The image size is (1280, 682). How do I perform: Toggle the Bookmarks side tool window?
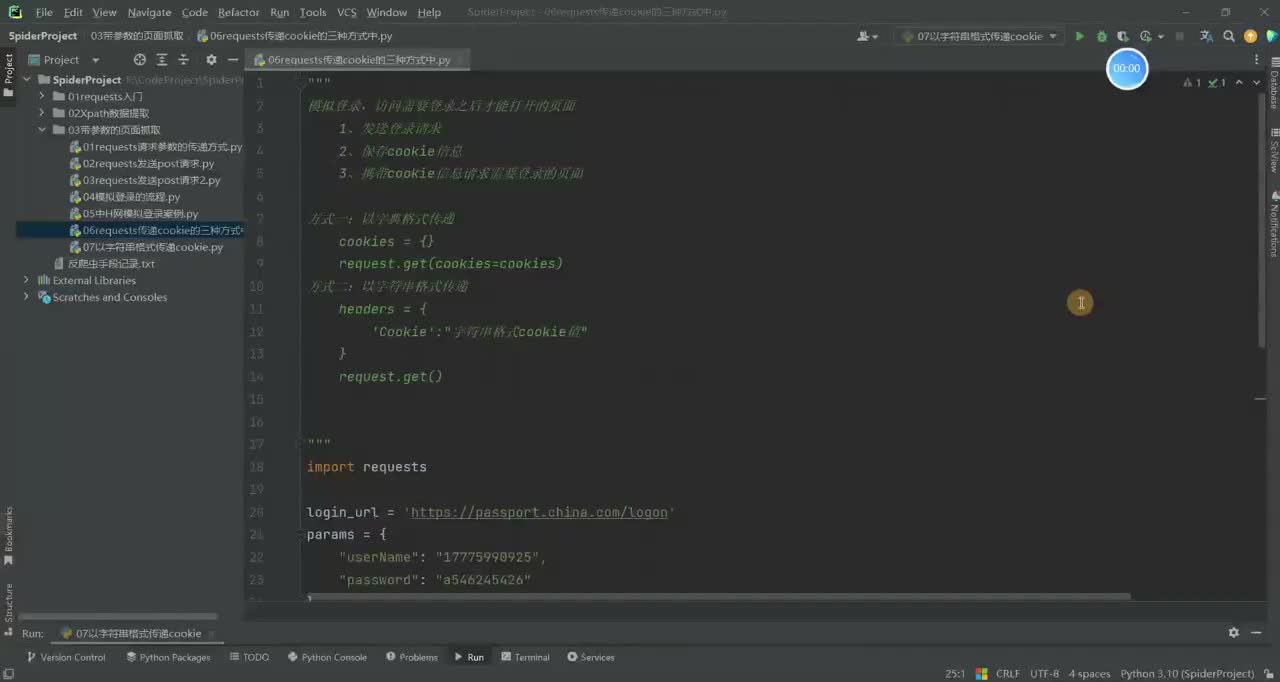click(x=8, y=536)
